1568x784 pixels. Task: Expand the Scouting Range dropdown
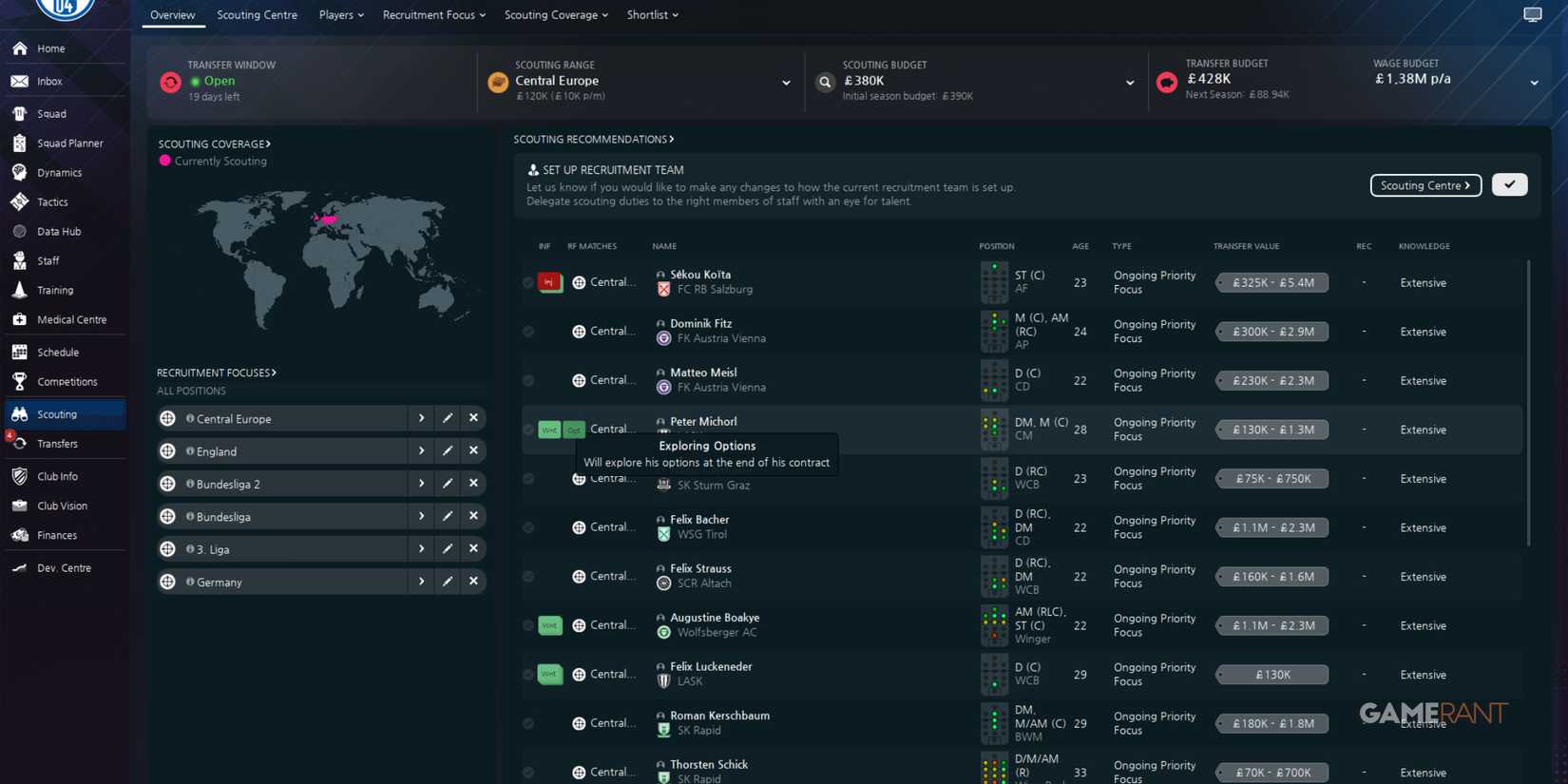(786, 83)
